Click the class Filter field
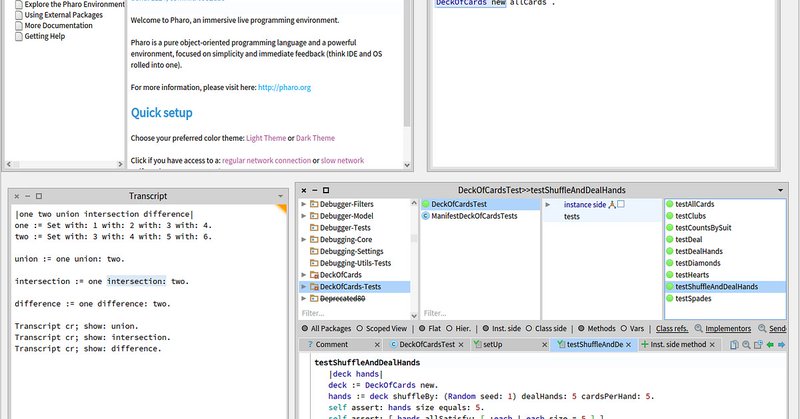 click(x=479, y=313)
